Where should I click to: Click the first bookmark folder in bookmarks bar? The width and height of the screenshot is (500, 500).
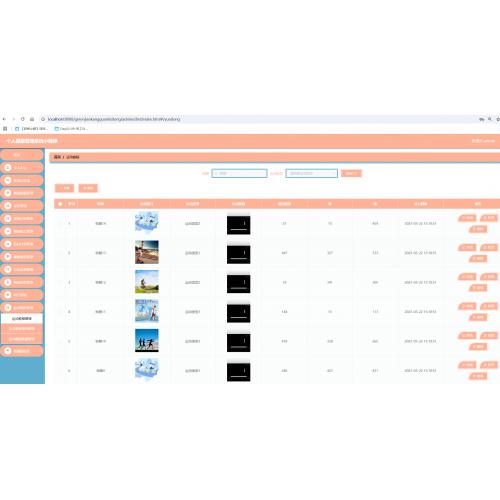32,128
